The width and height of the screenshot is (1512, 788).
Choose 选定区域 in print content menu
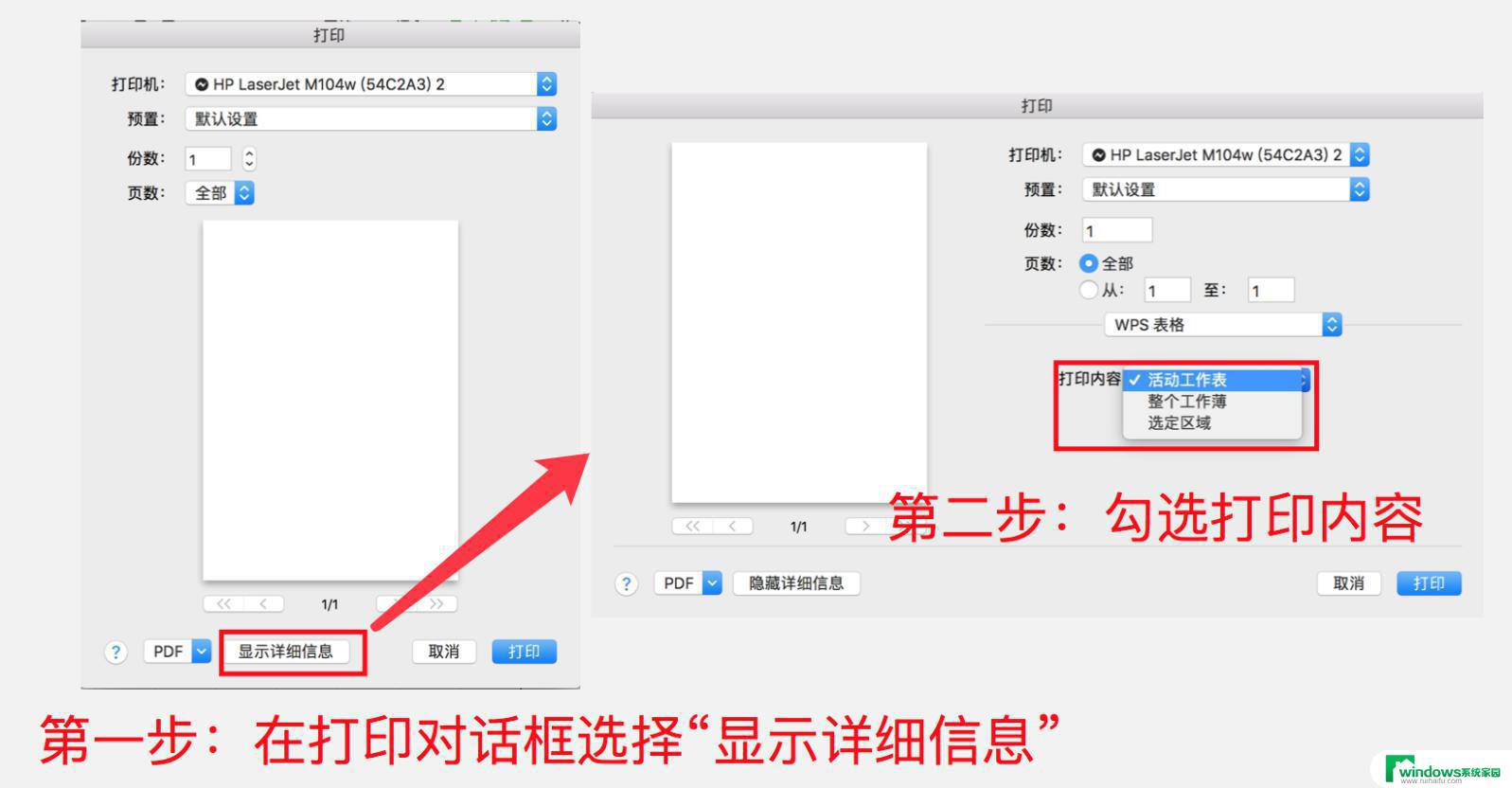(x=1213, y=423)
